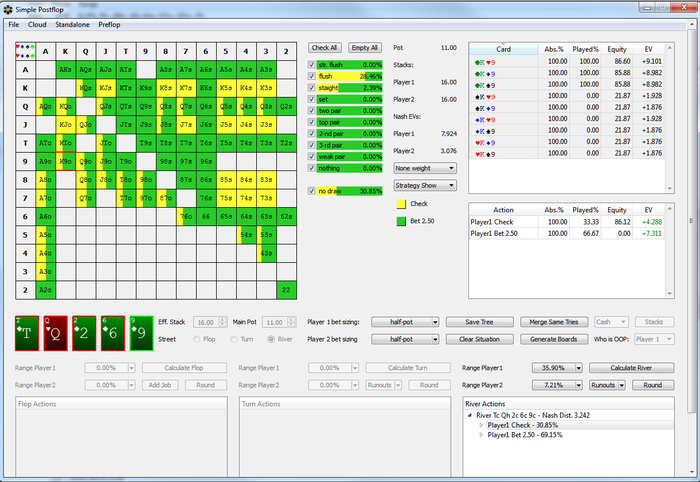Click the Empty All button
Screen dimensions: 700x482
click(x=365, y=48)
